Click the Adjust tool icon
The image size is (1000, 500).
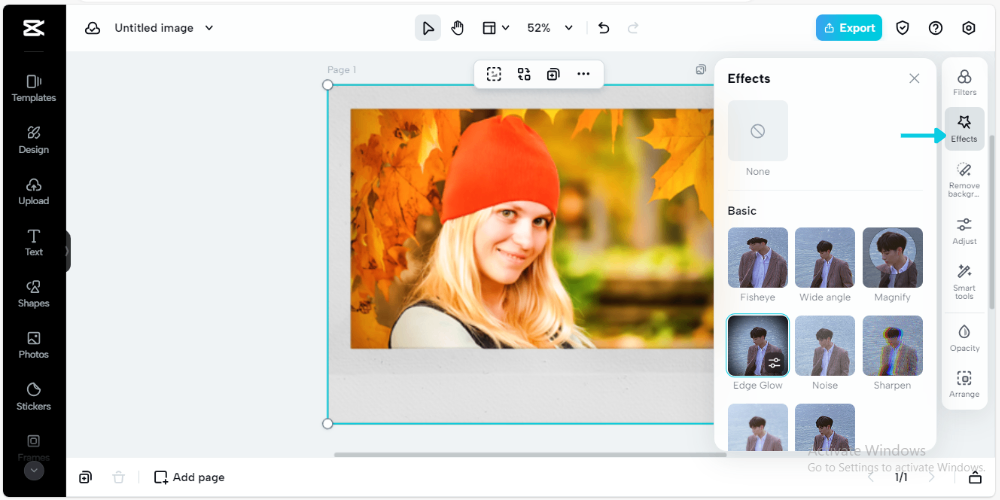tap(964, 230)
